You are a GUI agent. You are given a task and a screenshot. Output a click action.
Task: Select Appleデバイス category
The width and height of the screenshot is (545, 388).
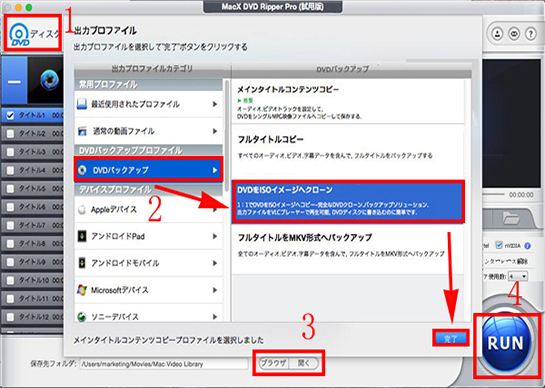pyautogui.click(x=148, y=209)
